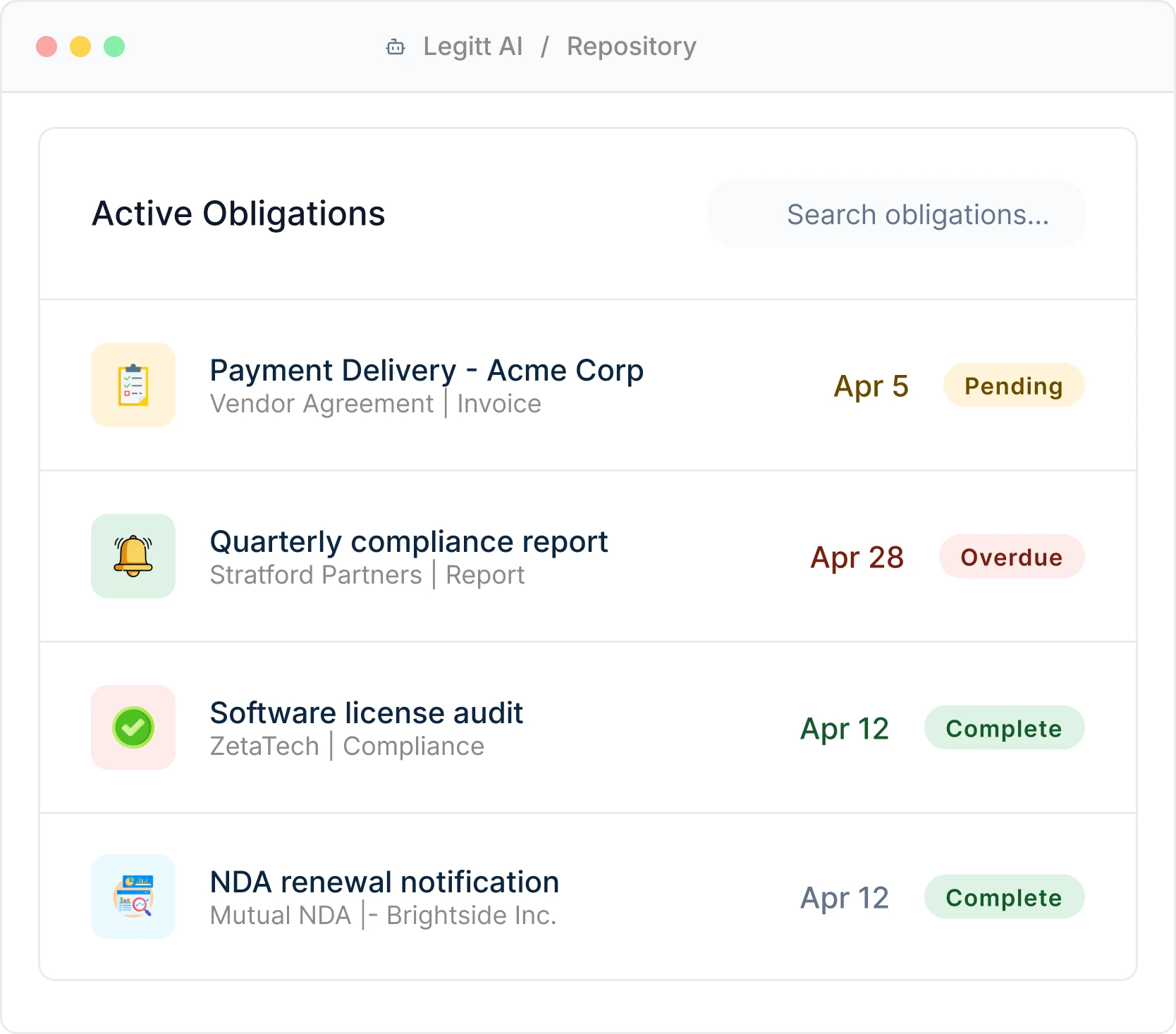Screen dimensions: 1176x1034
Task: Click the clipboard checklist icon for Payment Delivery
Action: (133, 385)
